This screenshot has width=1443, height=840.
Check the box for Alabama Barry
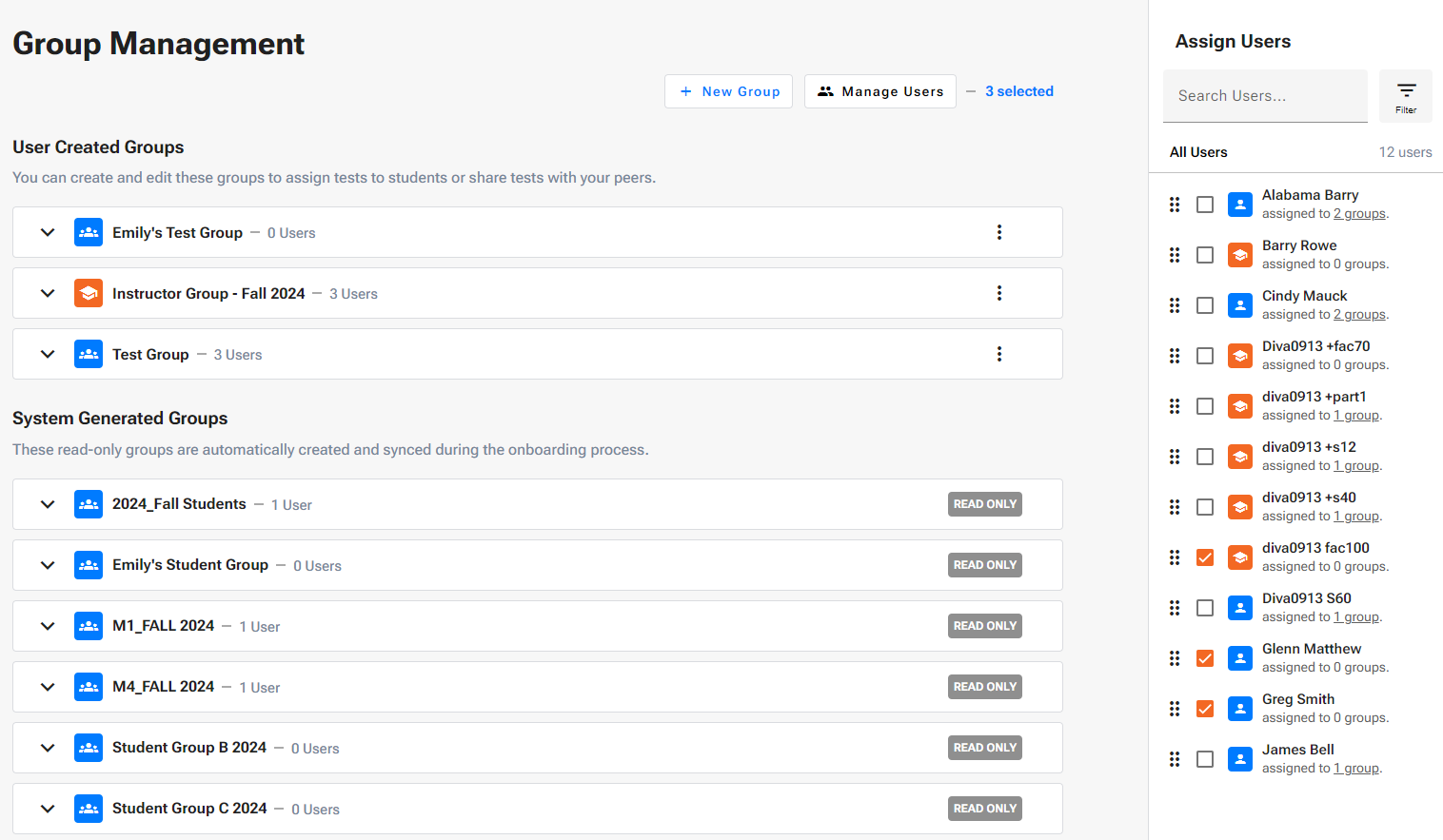(1205, 205)
